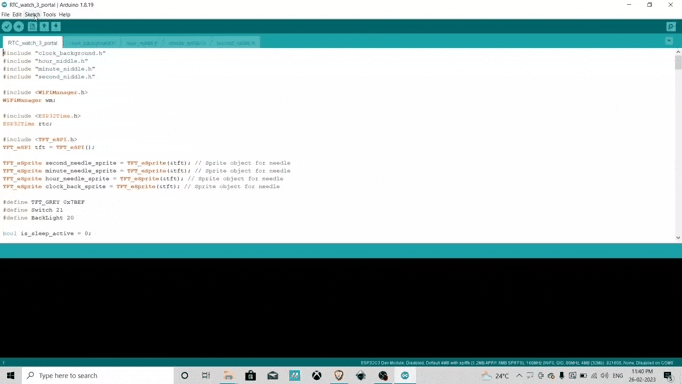Open the Serial Monitor magnifier icon
The height and width of the screenshot is (384, 682).
[x=671, y=27]
